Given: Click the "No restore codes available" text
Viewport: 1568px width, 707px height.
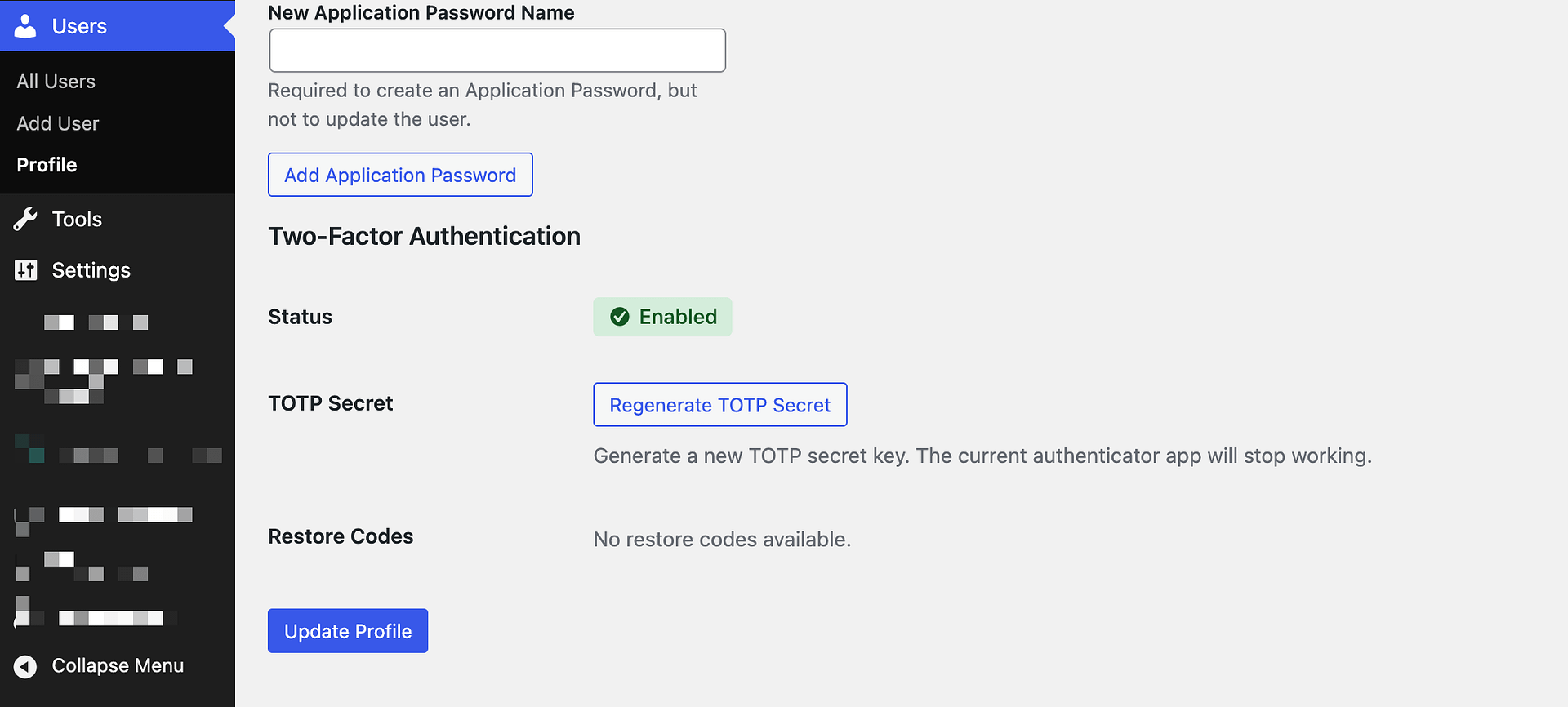Looking at the screenshot, I should pyautogui.click(x=722, y=540).
